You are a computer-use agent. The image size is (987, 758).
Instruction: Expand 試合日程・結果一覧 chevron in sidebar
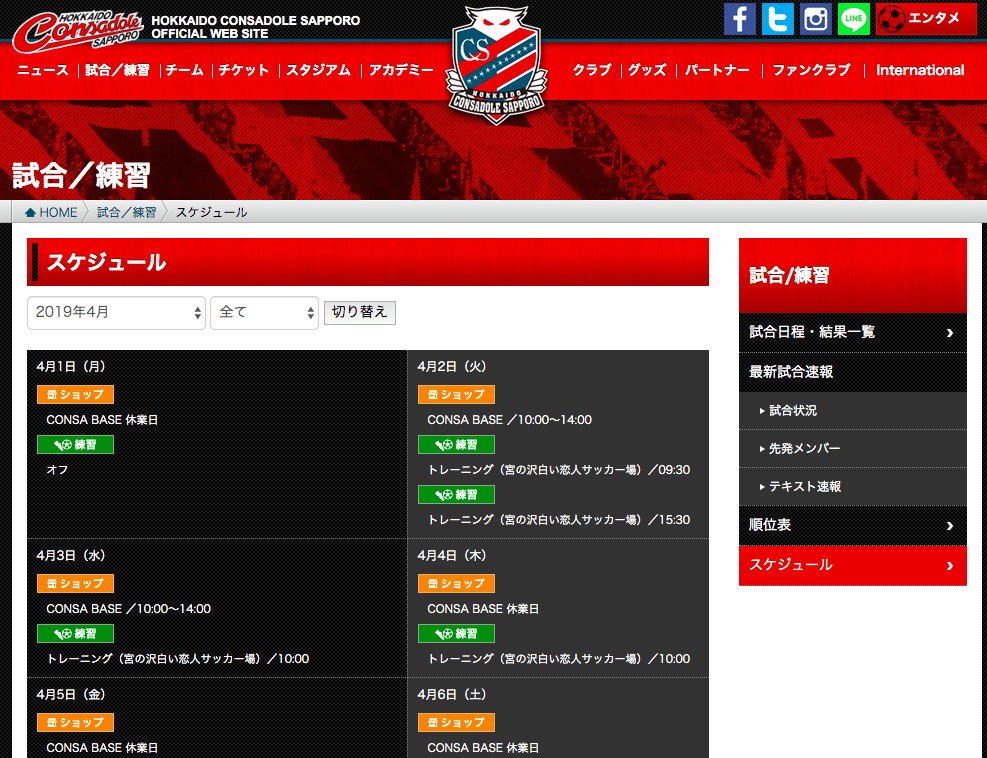tap(950, 332)
